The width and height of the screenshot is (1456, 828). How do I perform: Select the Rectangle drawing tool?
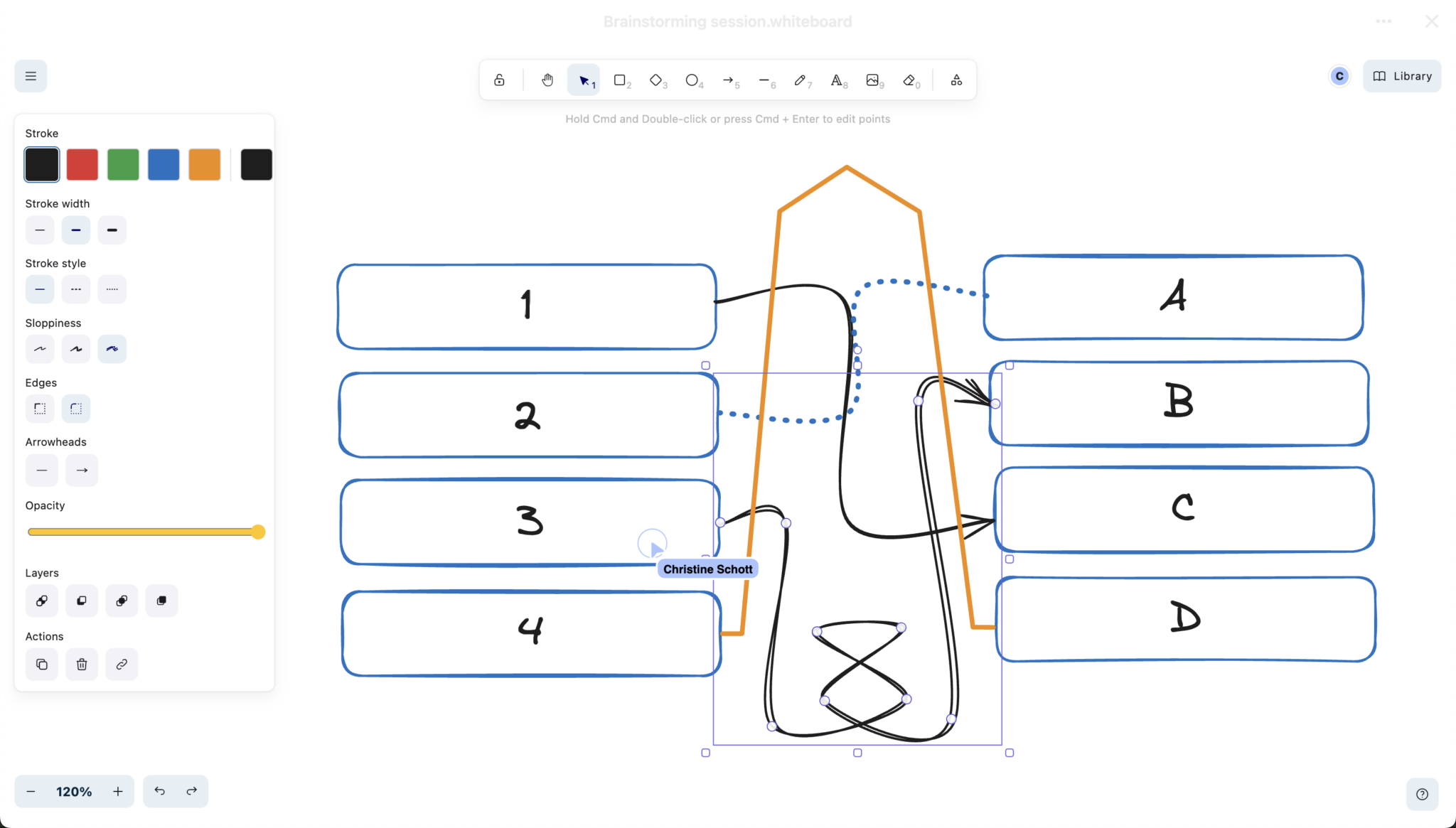pyautogui.click(x=620, y=80)
